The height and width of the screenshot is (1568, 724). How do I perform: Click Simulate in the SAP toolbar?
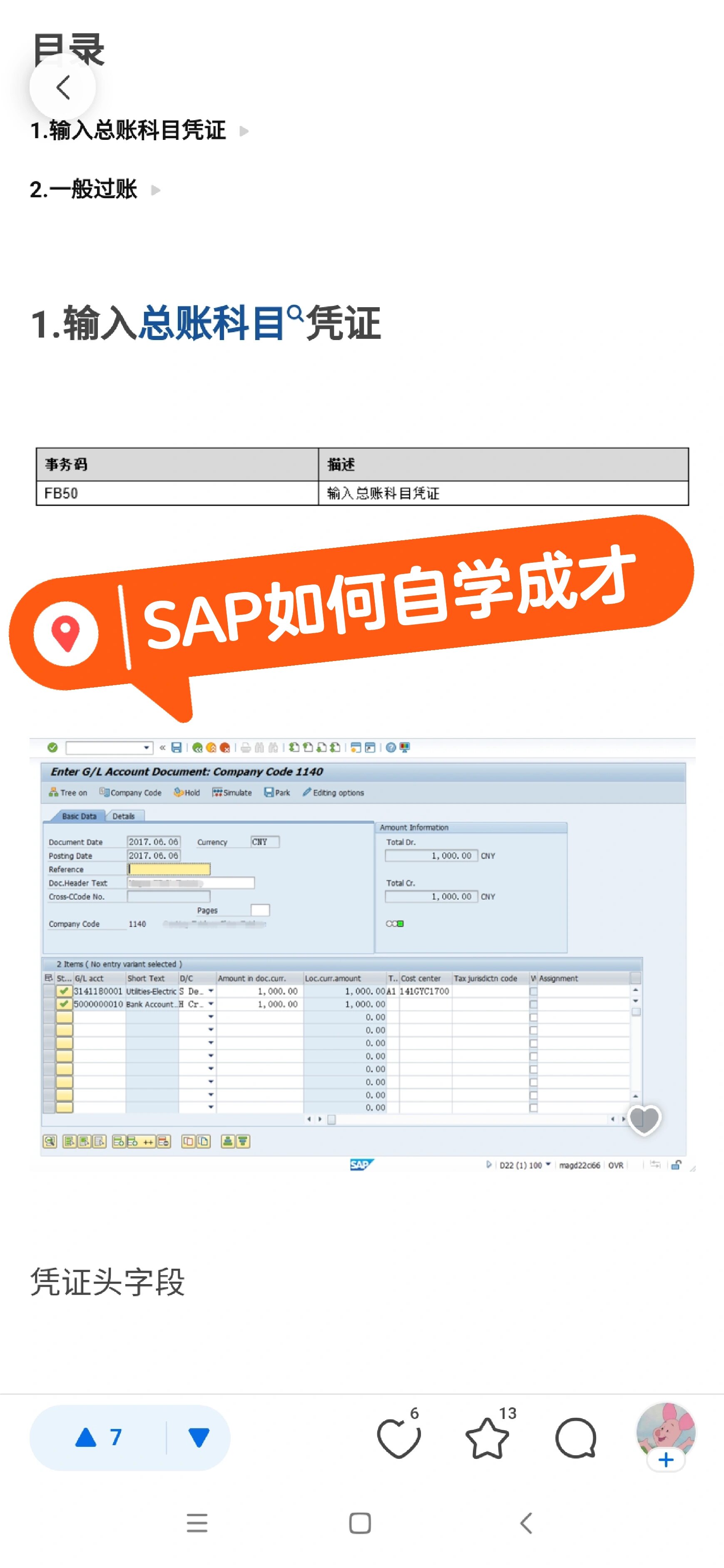(x=232, y=793)
